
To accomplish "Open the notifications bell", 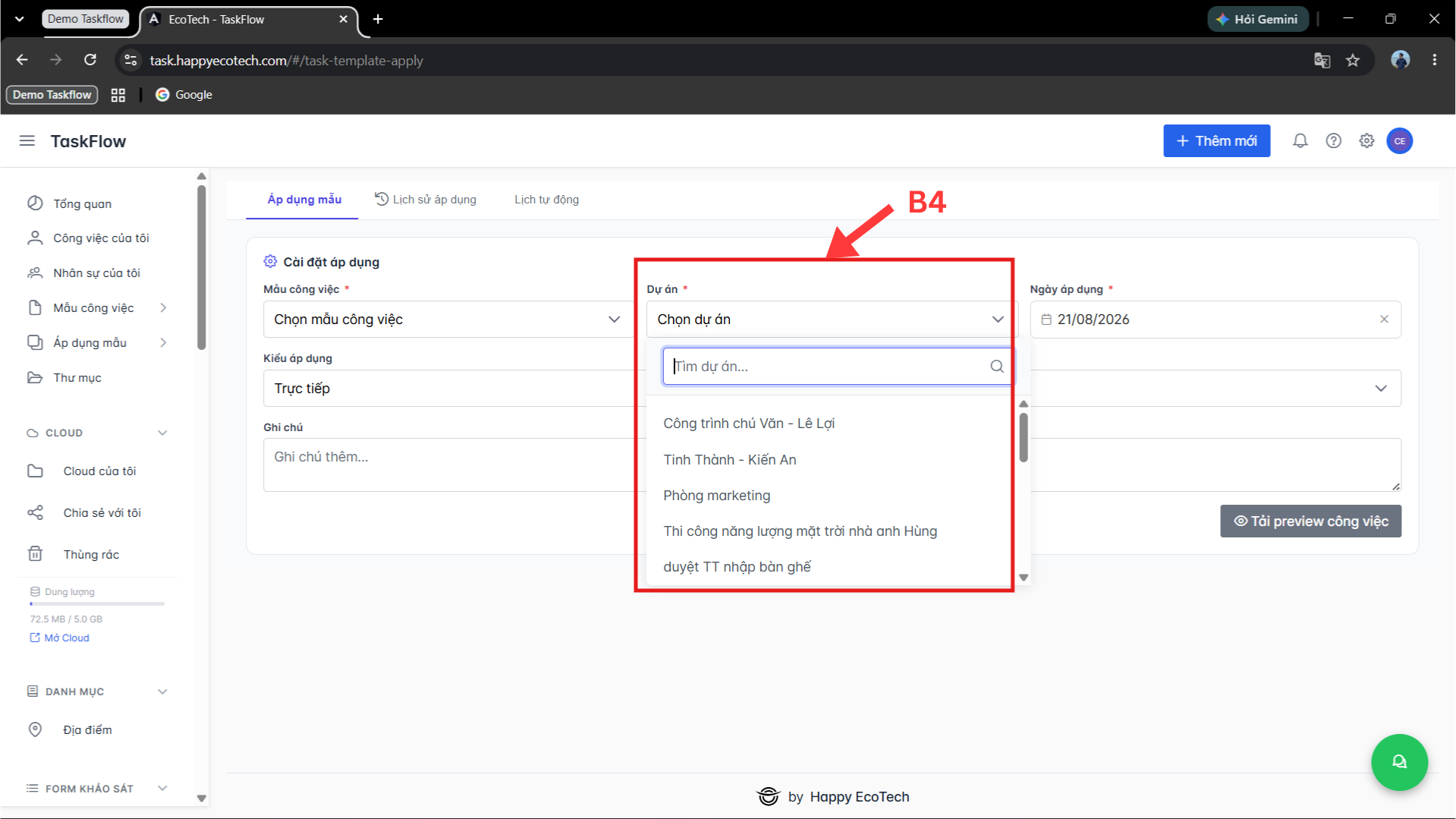I will (x=1300, y=141).
